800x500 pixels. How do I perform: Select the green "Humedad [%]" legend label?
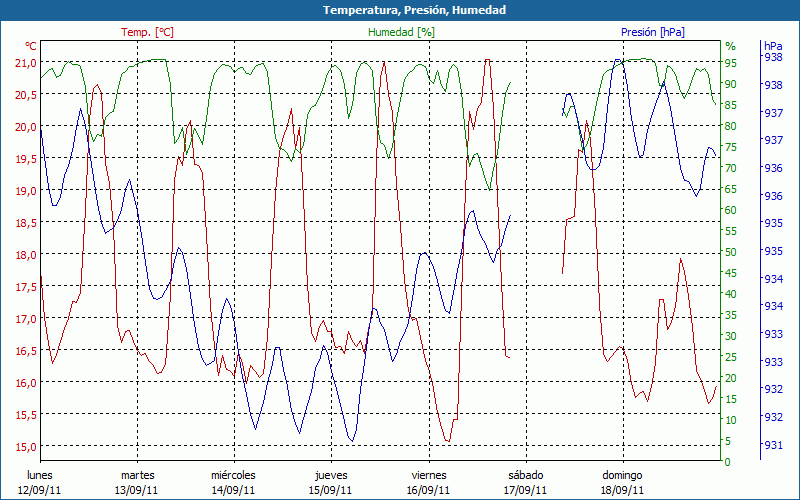pos(401,32)
